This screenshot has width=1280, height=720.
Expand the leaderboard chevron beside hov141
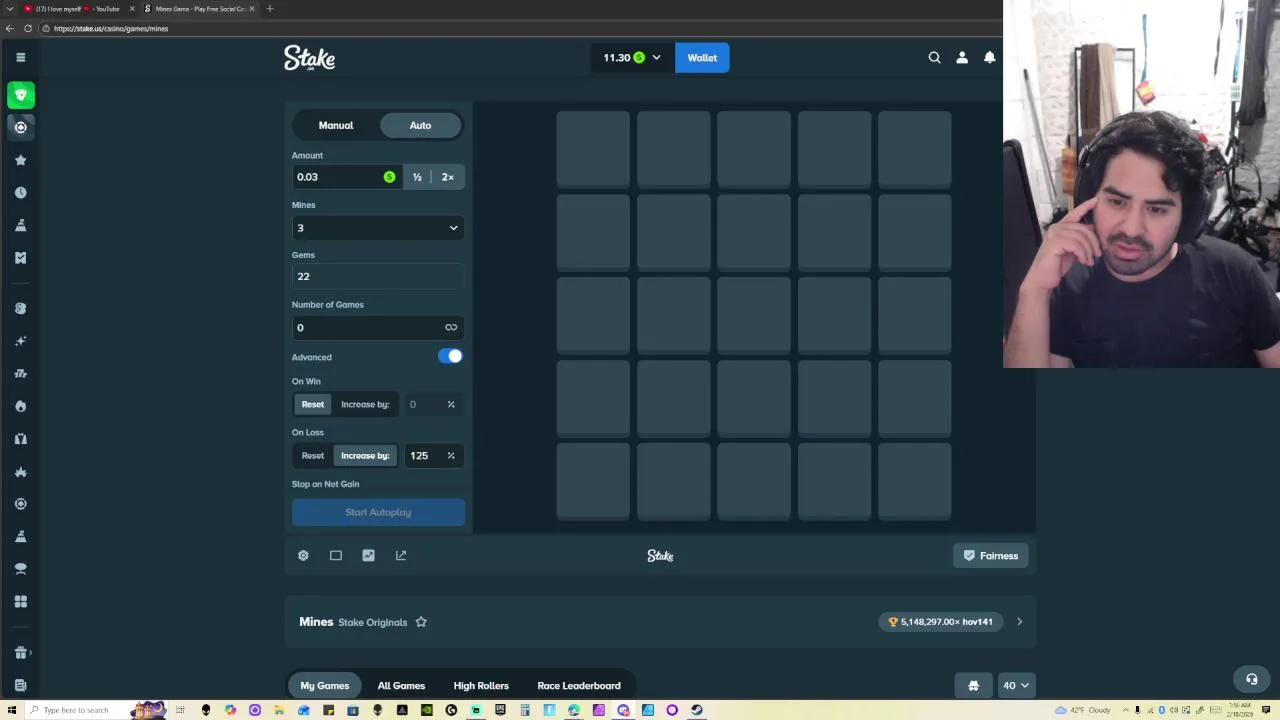[x=1019, y=622]
